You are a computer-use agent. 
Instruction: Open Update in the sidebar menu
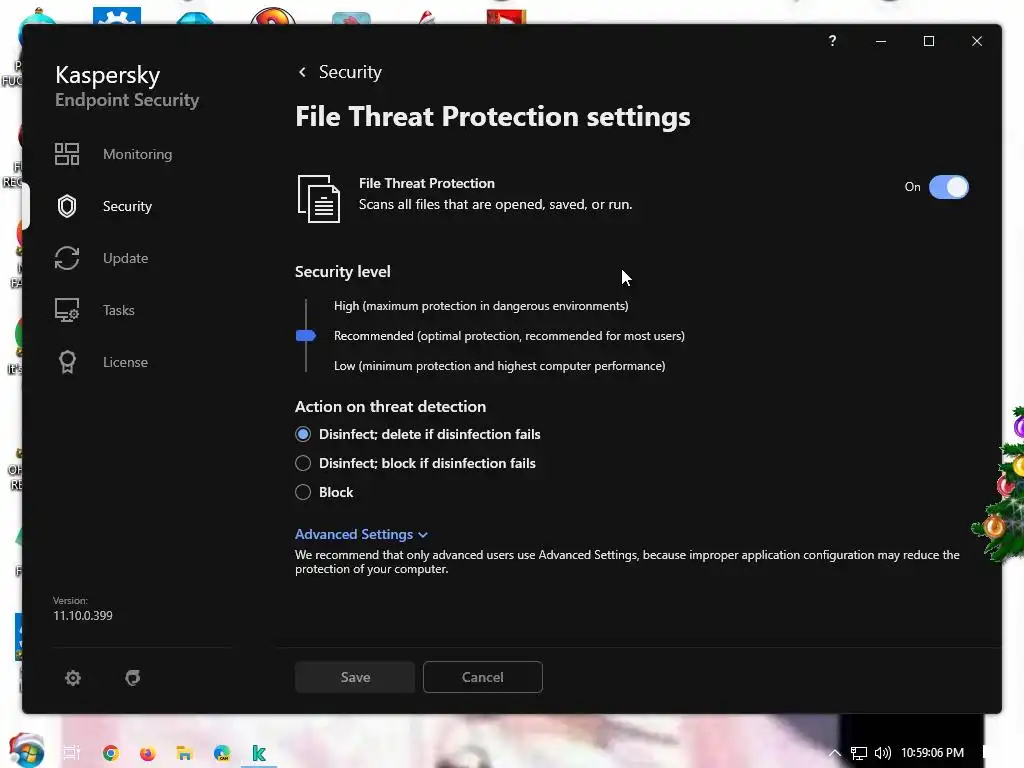pos(125,258)
